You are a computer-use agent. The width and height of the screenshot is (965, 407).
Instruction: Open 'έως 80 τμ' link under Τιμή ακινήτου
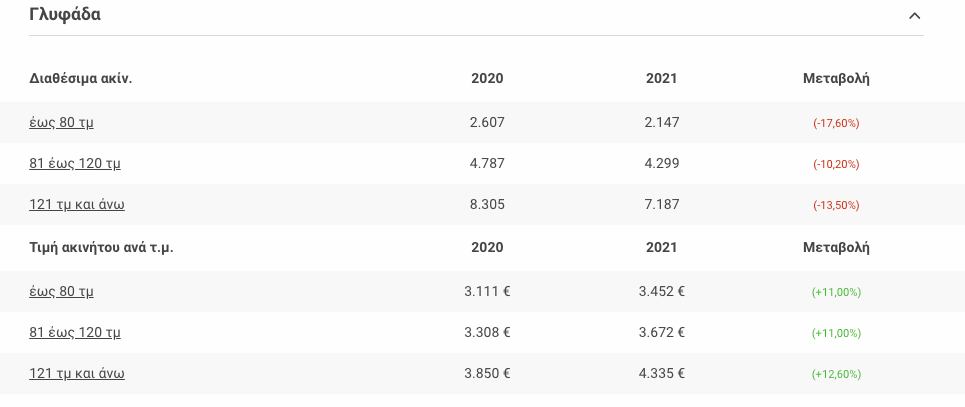(62, 291)
